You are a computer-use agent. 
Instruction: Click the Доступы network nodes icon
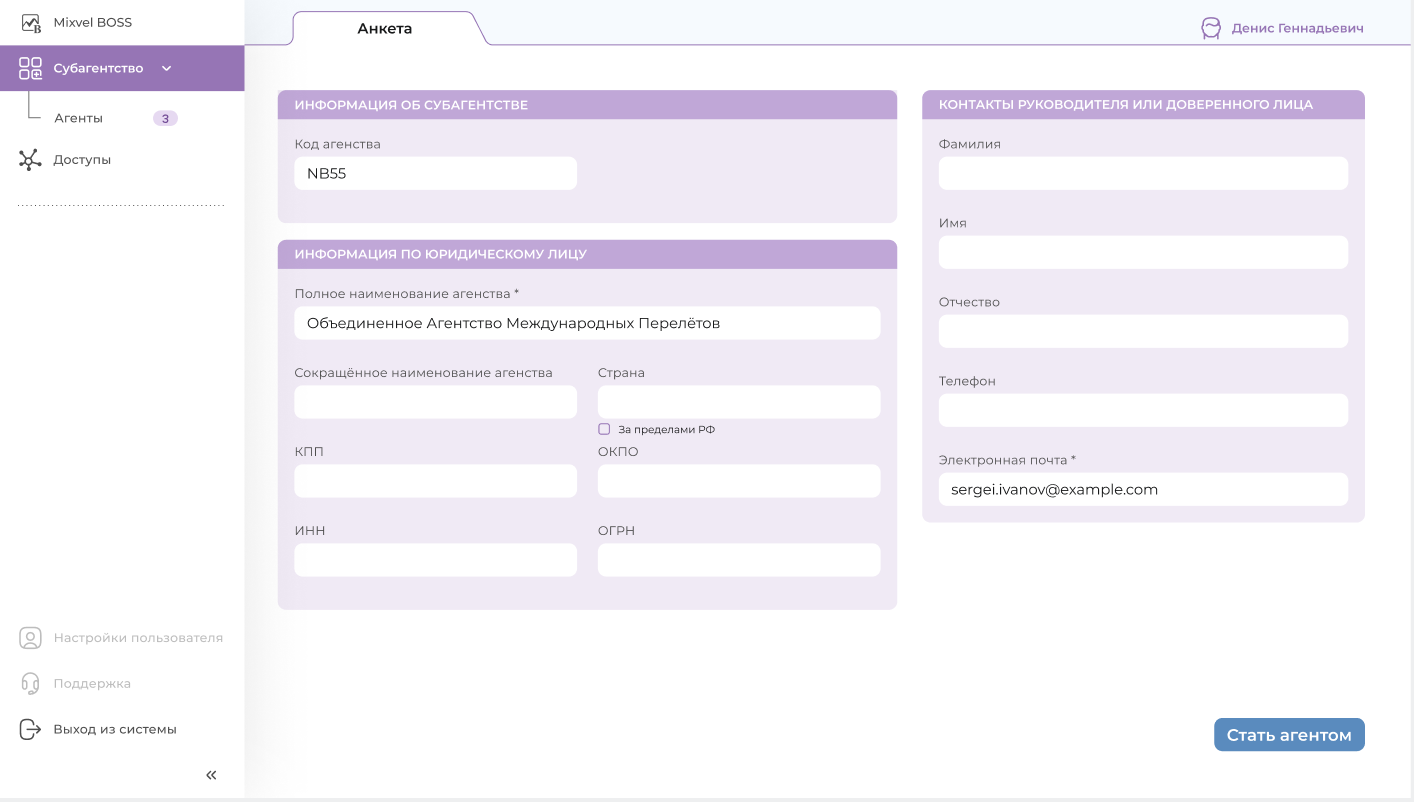(30, 160)
